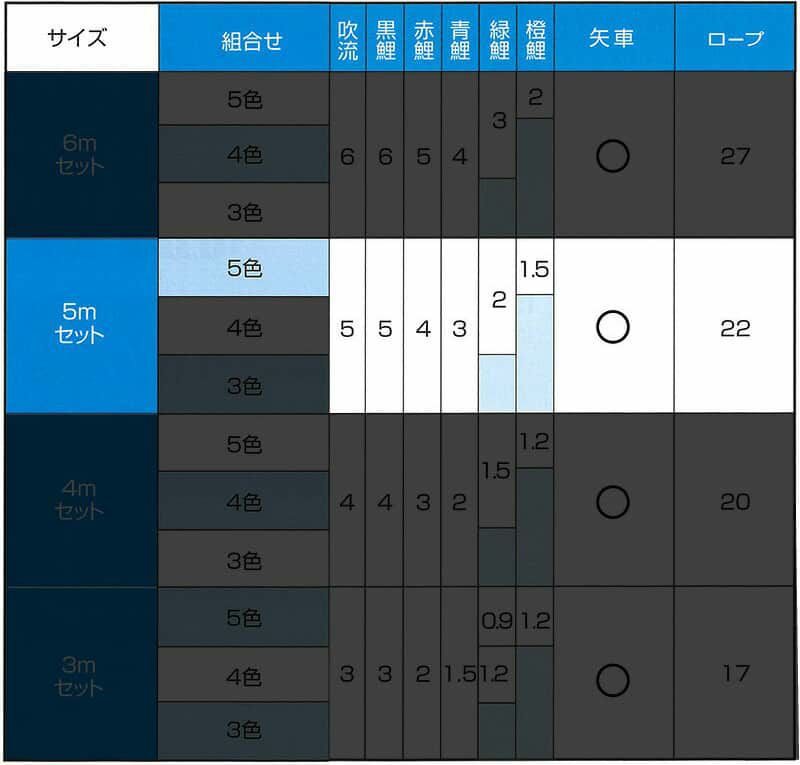Select the 5色 option under 5mセット
This screenshot has width=800, height=765.
[x=244, y=269]
